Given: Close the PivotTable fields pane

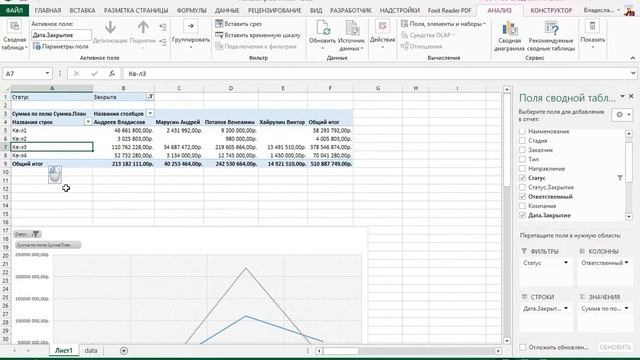Looking at the screenshot, I should click(x=631, y=96).
